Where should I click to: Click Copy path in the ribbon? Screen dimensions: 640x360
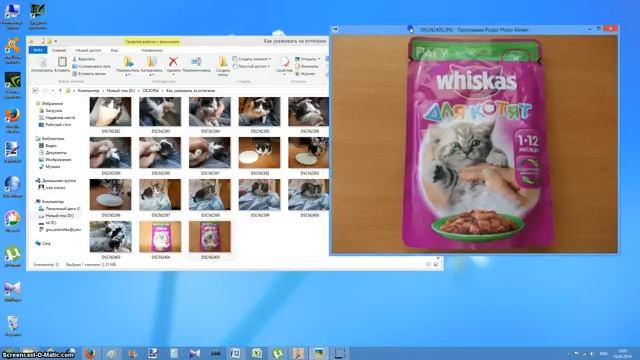coord(91,66)
